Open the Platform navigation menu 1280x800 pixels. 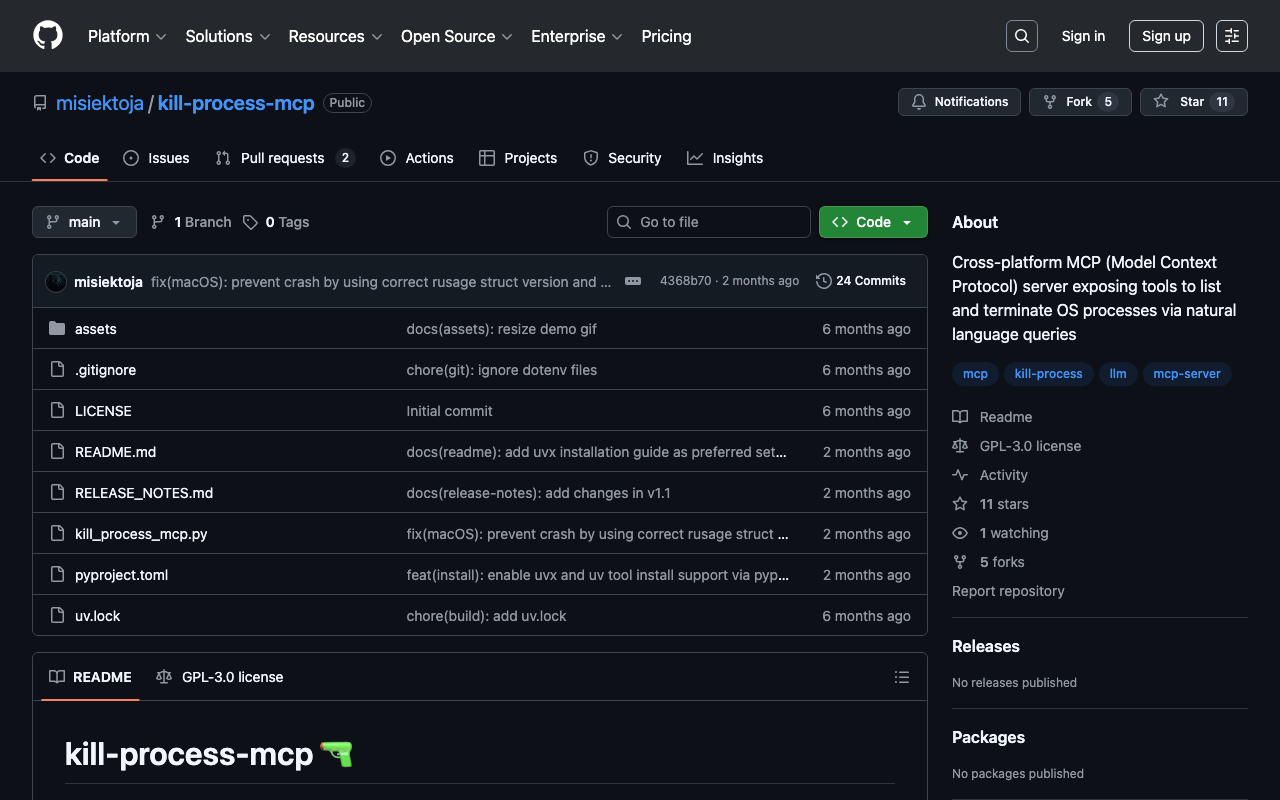point(127,36)
